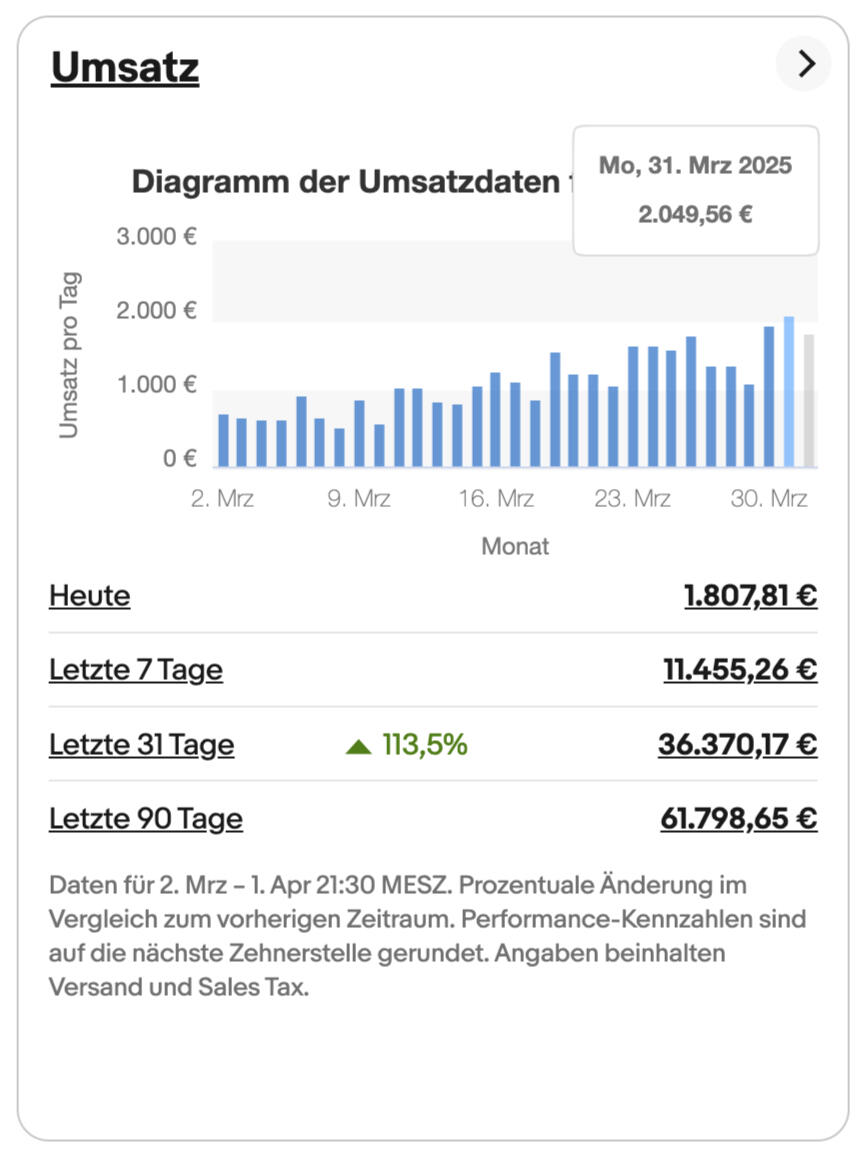Click the 16. Mrz axis label
863x1156 pixels.
click(x=496, y=498)
